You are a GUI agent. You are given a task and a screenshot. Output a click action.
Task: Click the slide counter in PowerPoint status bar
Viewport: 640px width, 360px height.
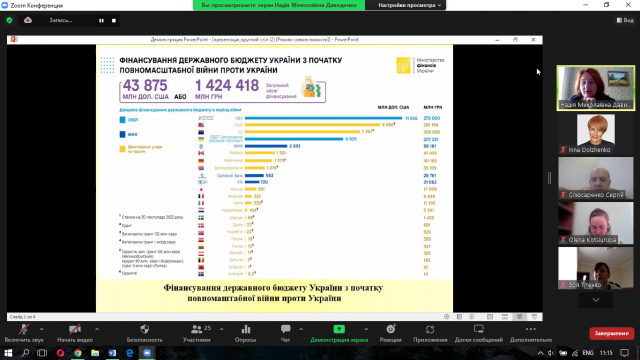22,317
